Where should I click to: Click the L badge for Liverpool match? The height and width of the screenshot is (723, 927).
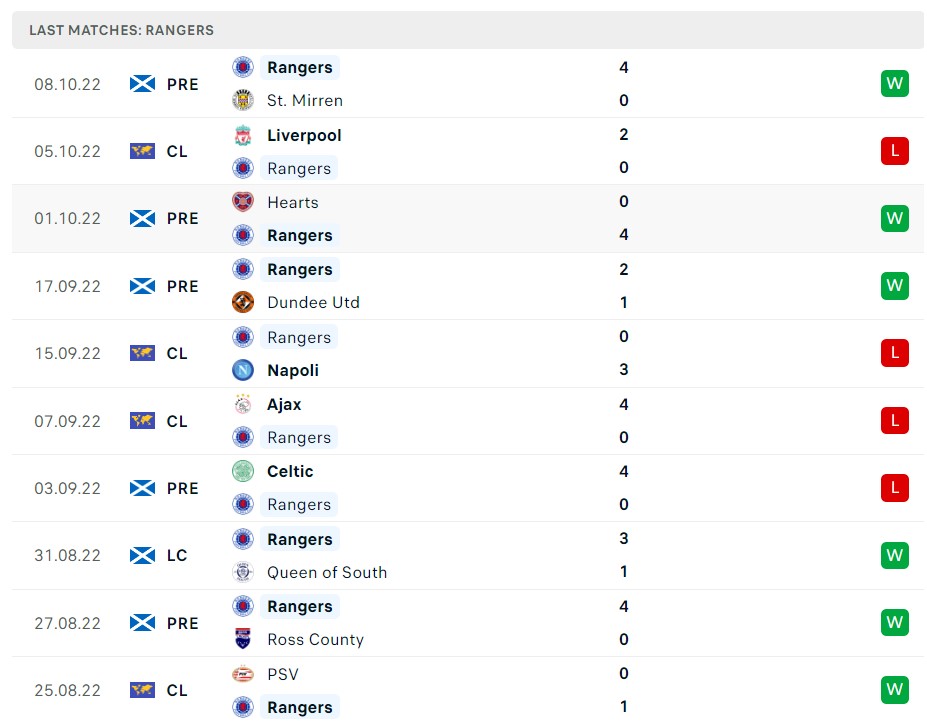[895, 151]
